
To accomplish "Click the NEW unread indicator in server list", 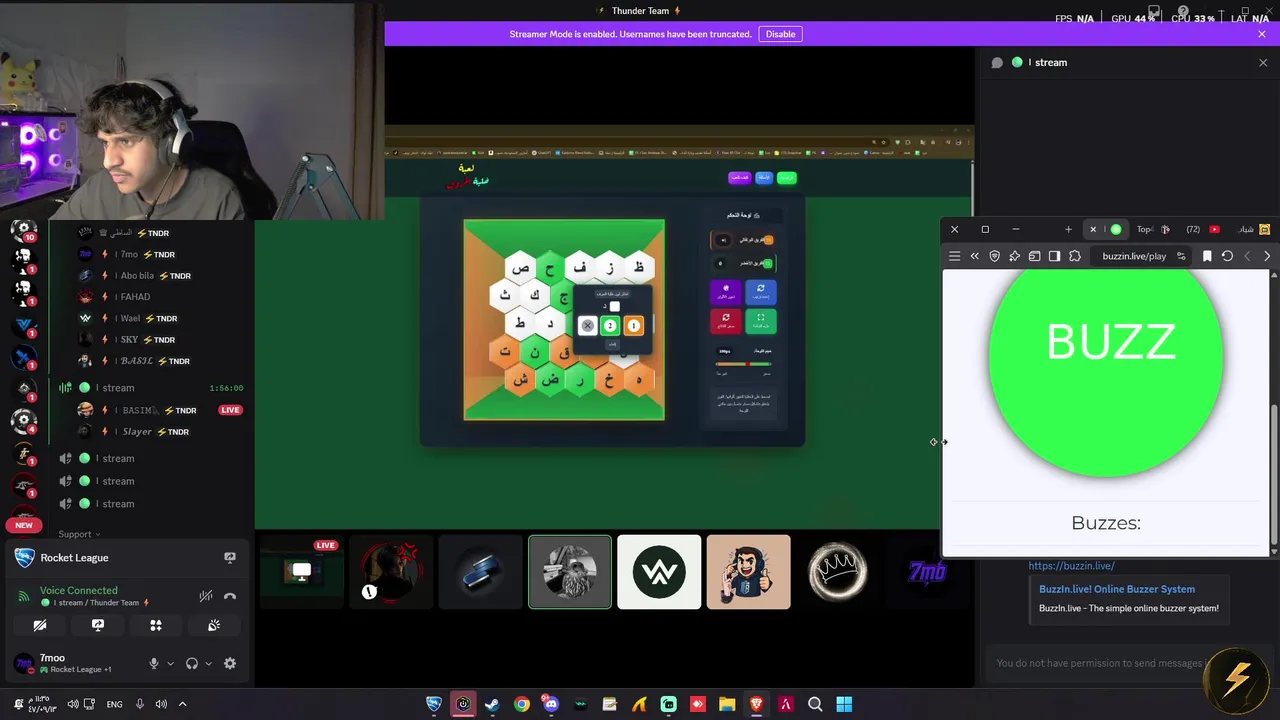I will coord(24,525).
